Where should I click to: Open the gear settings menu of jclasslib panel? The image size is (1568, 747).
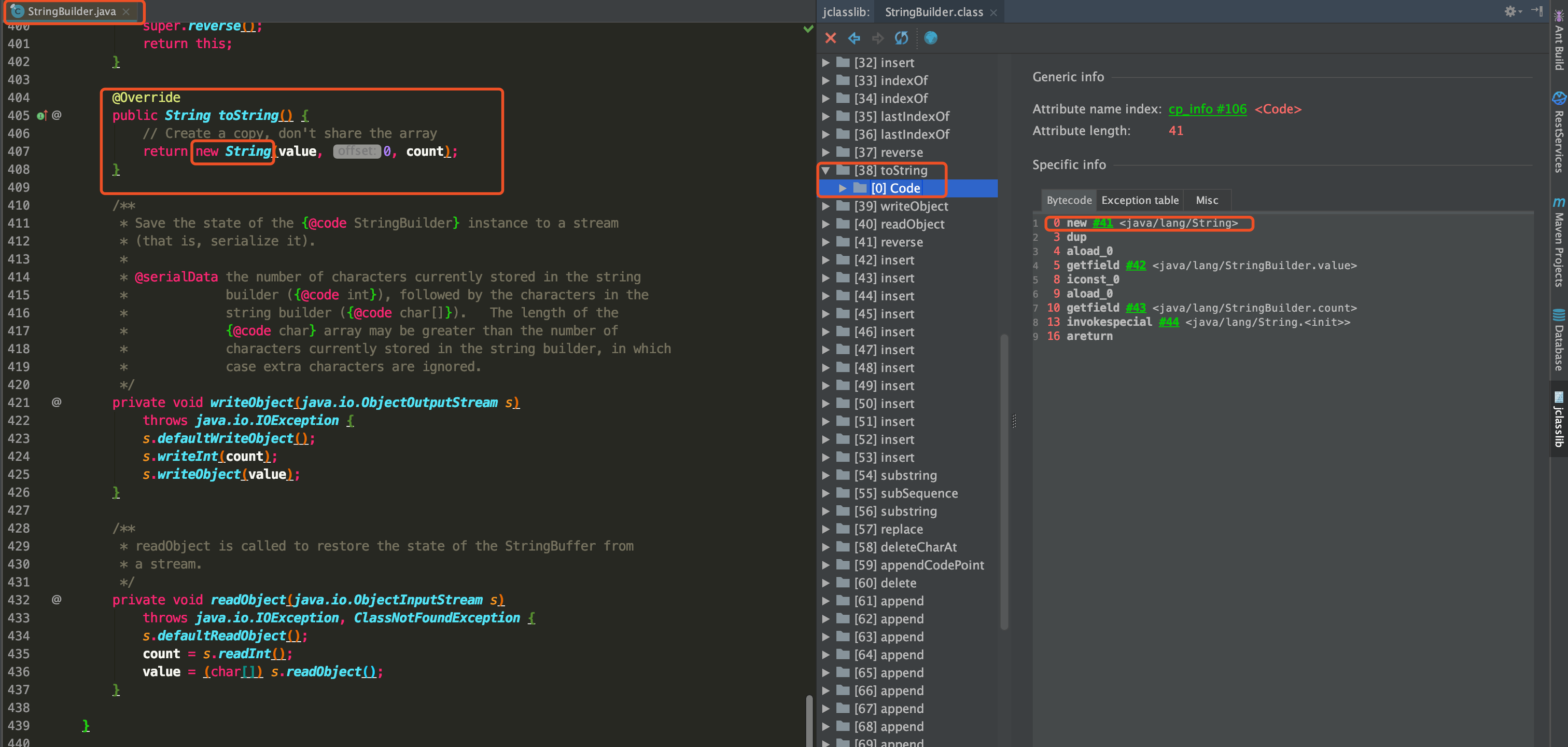[x=1512, y=11]
